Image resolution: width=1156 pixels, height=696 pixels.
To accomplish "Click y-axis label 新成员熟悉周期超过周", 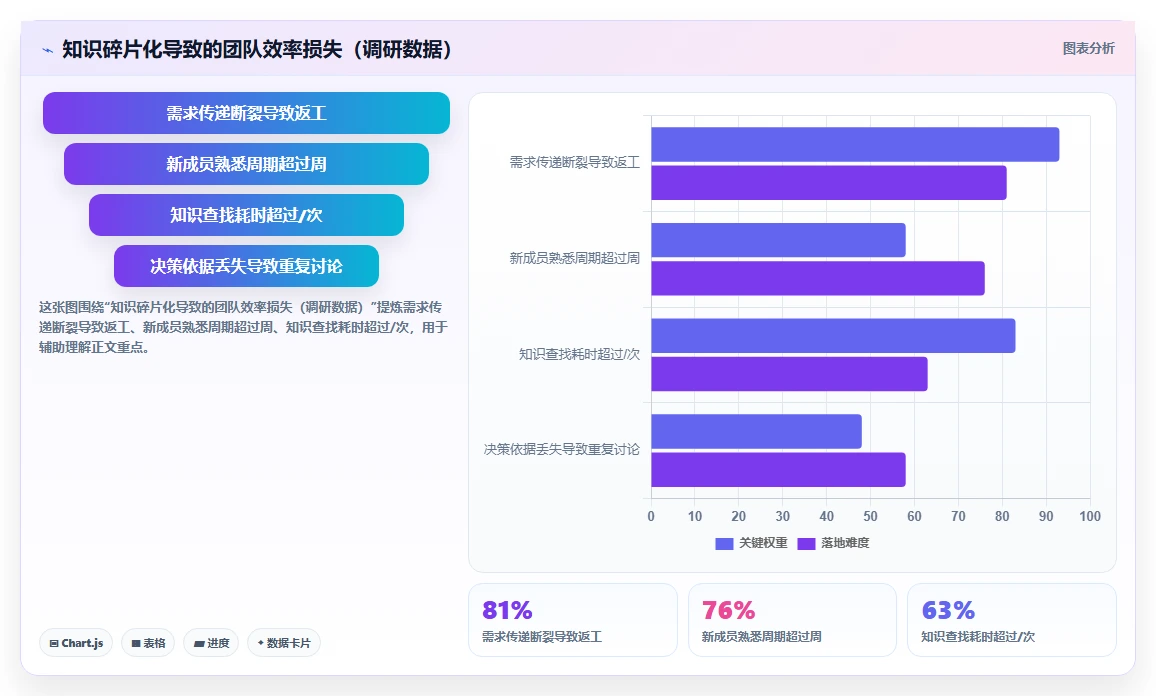I will (574, 258).
